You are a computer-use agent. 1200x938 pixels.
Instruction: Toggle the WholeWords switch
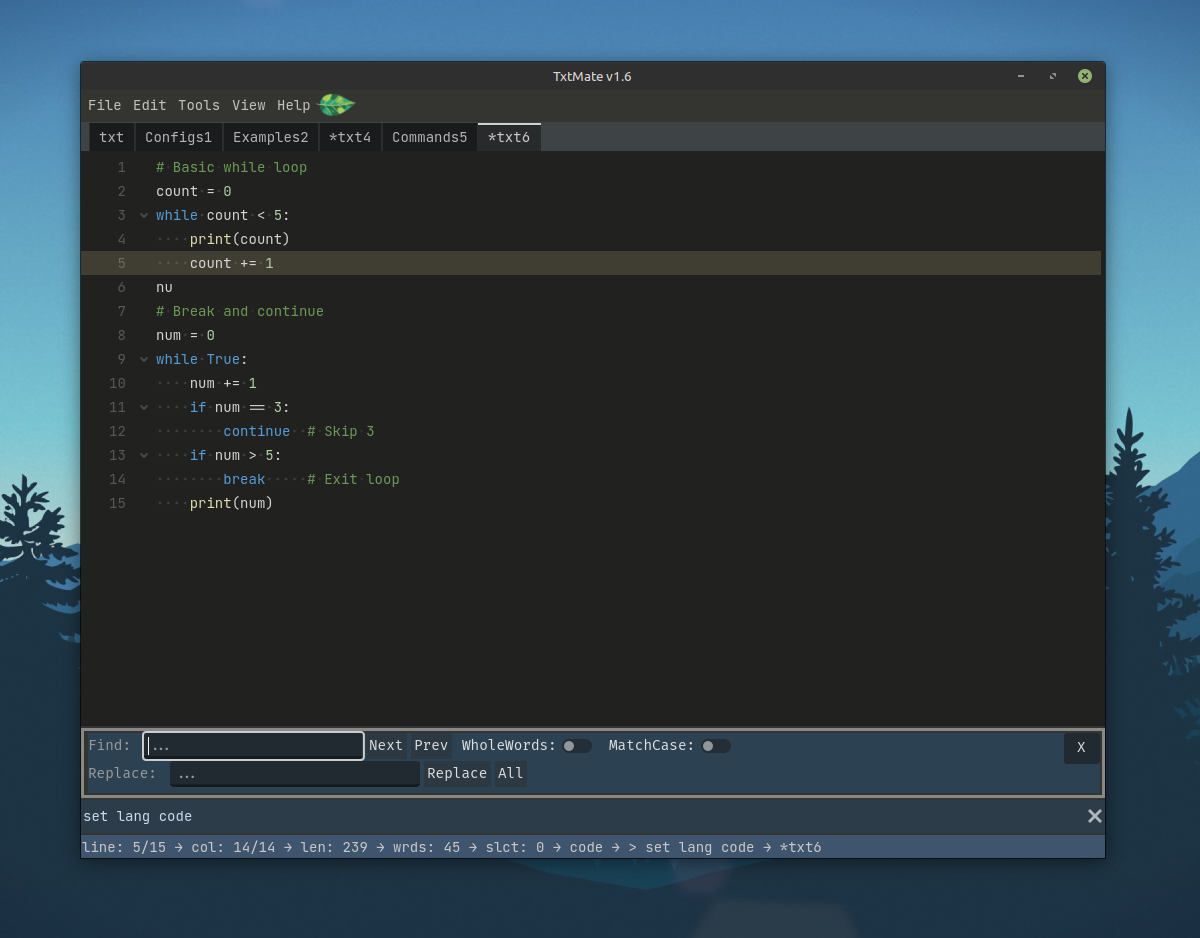(576, 746)
